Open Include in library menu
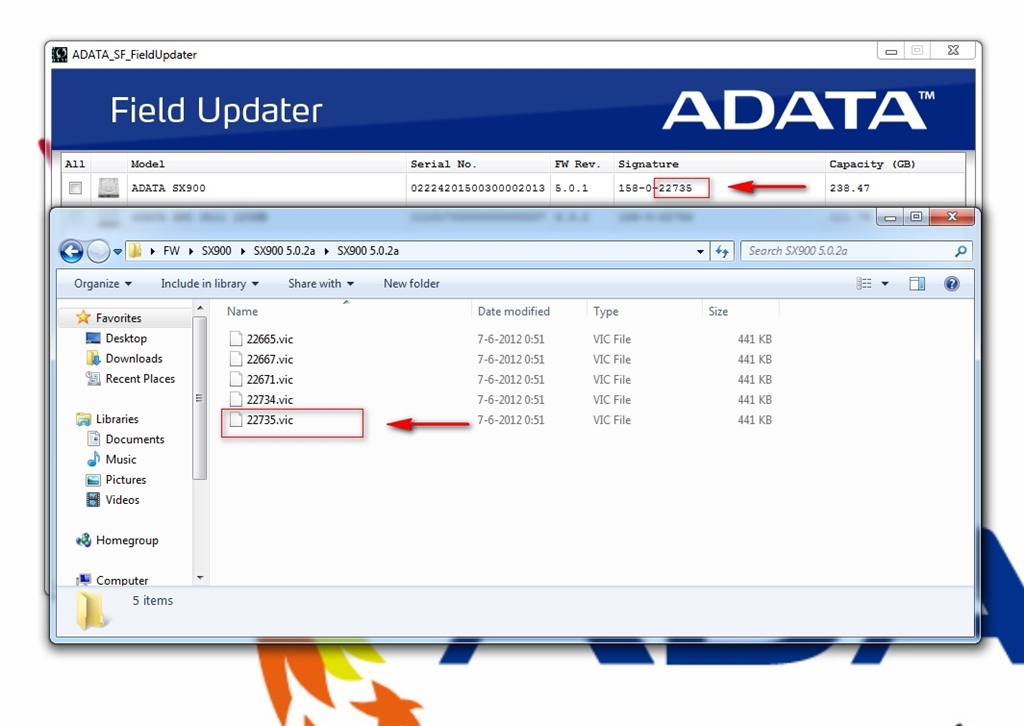Viewport: 1024px width, 726px height. pyautogui.click(x=210, y=283)
